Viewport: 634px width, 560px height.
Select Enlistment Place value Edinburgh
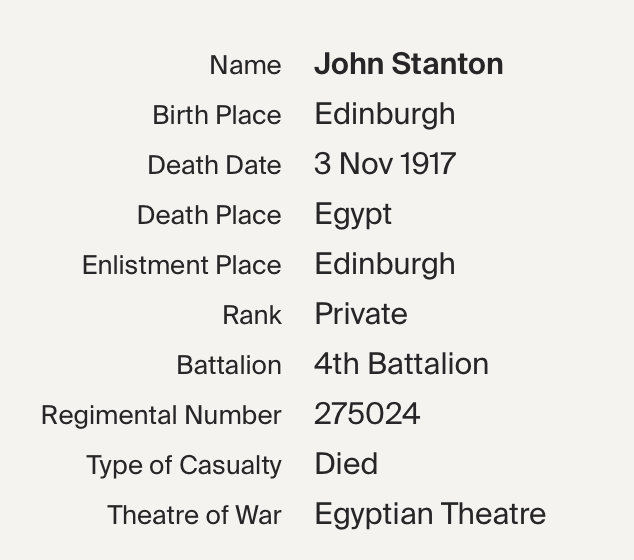coord(385,265)
